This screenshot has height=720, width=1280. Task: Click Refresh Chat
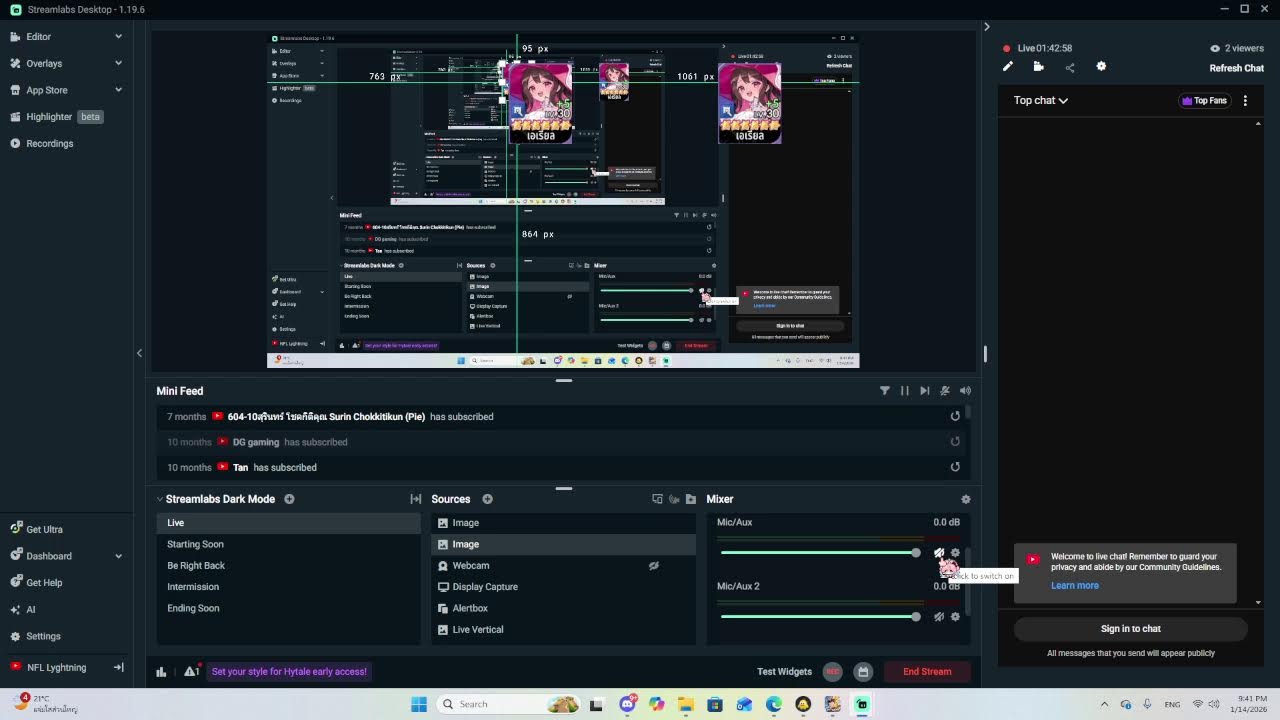[x=1237, y=68]
